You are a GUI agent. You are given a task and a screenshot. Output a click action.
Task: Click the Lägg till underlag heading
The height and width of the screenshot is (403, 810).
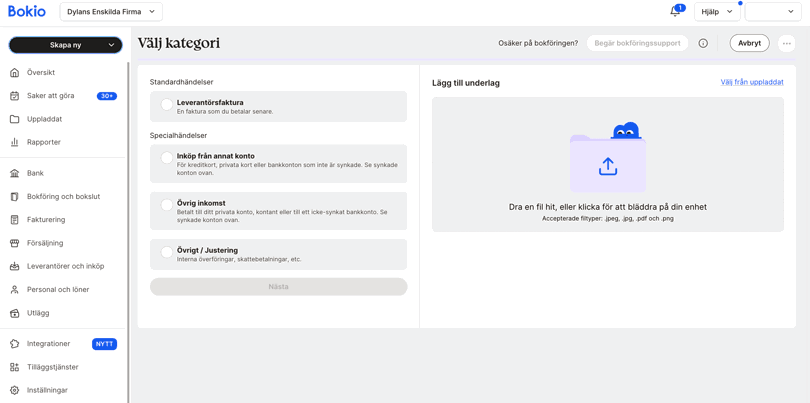(466, 83)
